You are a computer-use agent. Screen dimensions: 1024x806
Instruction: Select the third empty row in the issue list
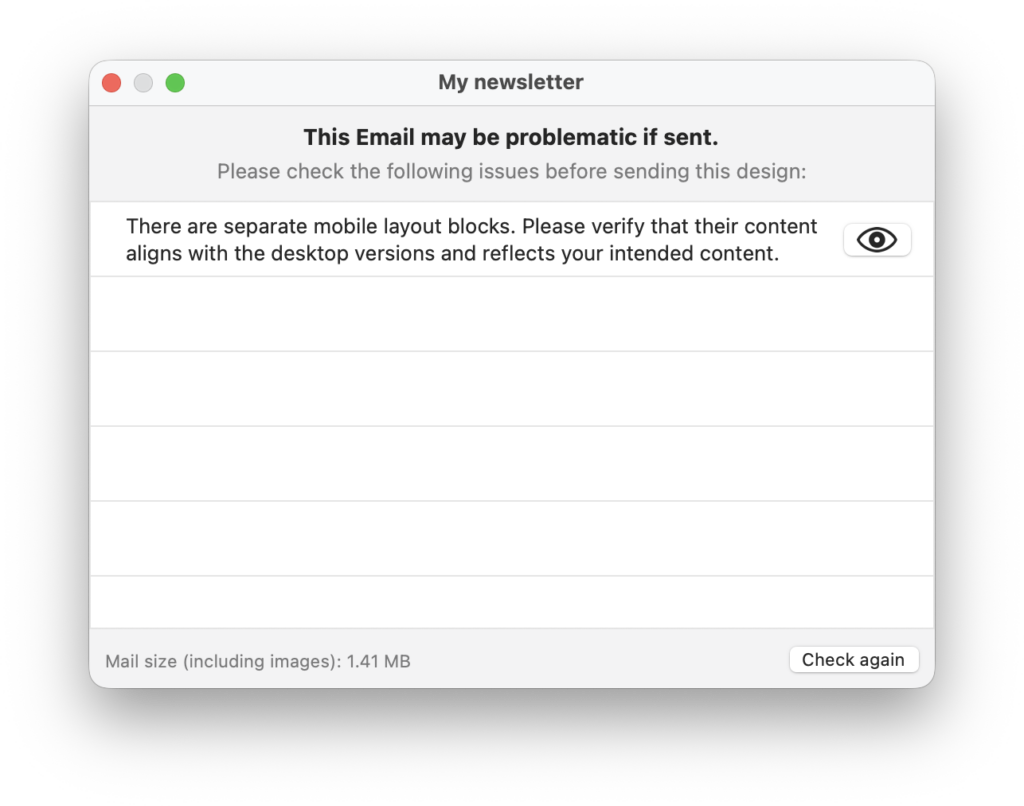point(511,464)
